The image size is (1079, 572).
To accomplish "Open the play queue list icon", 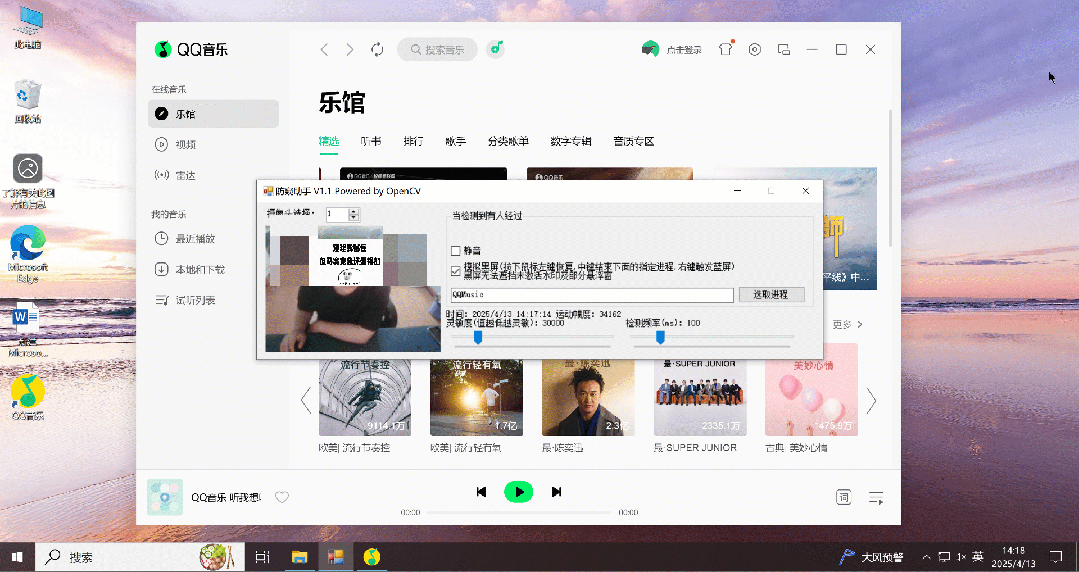I will pyautogui.click(x=876, y=497).
